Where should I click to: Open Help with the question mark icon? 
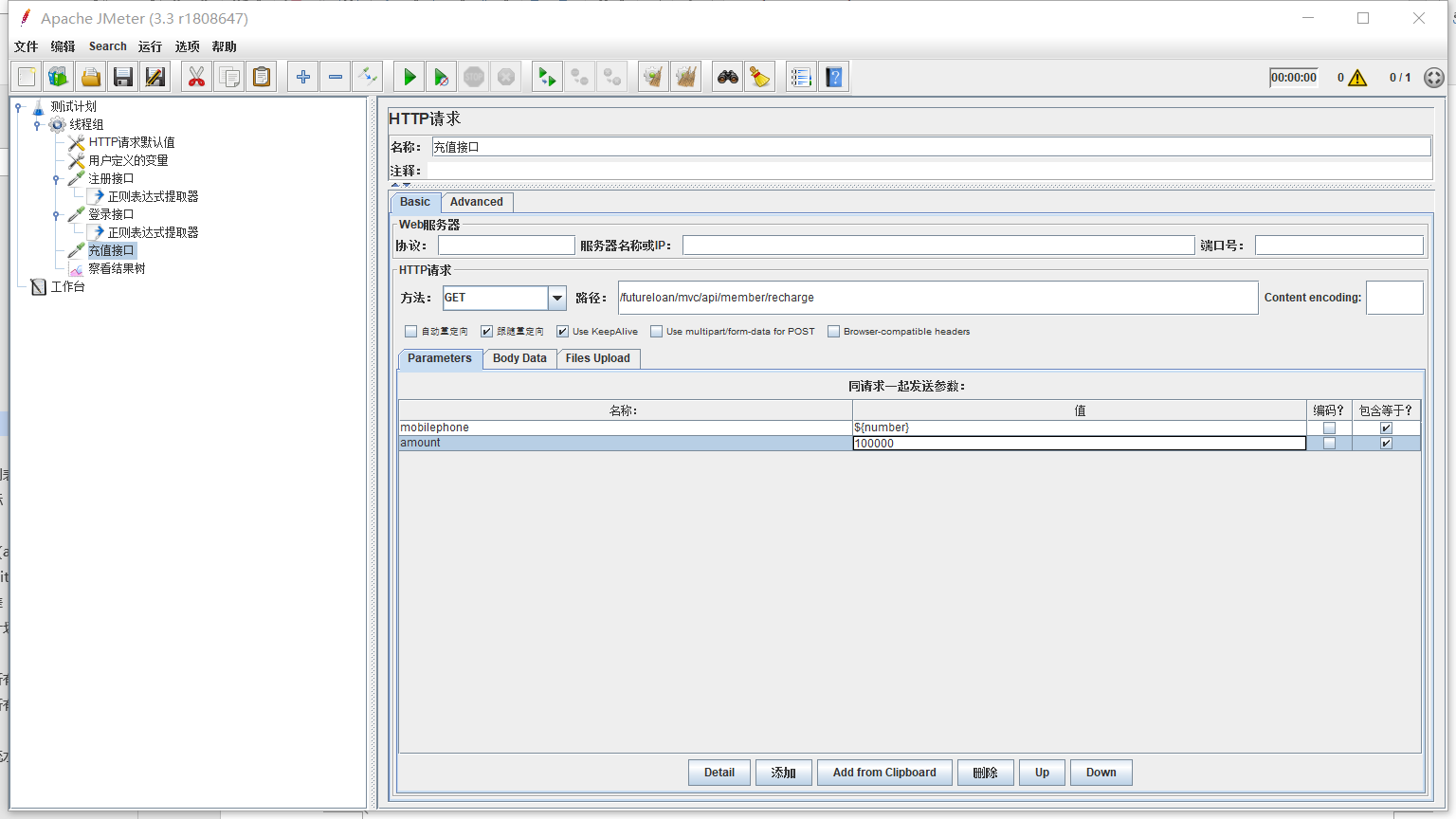tap(833, 77)
